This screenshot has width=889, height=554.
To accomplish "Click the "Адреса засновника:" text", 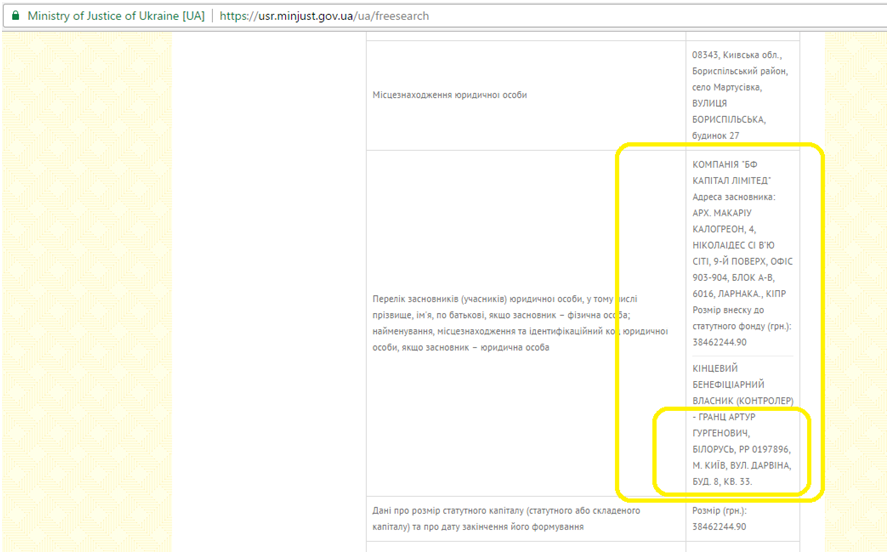I will (733, 197).
